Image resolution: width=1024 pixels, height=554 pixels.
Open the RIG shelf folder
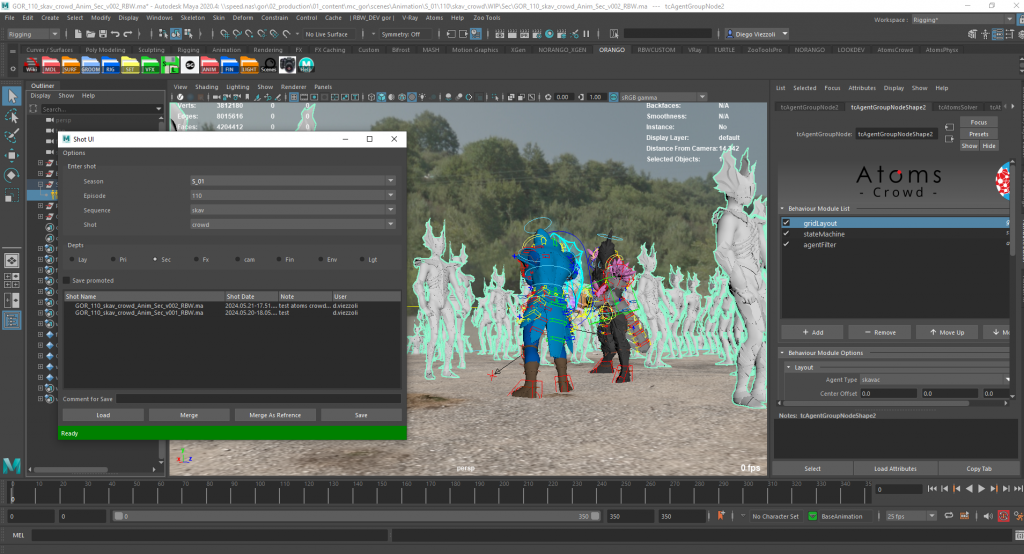tap(110, 65)
